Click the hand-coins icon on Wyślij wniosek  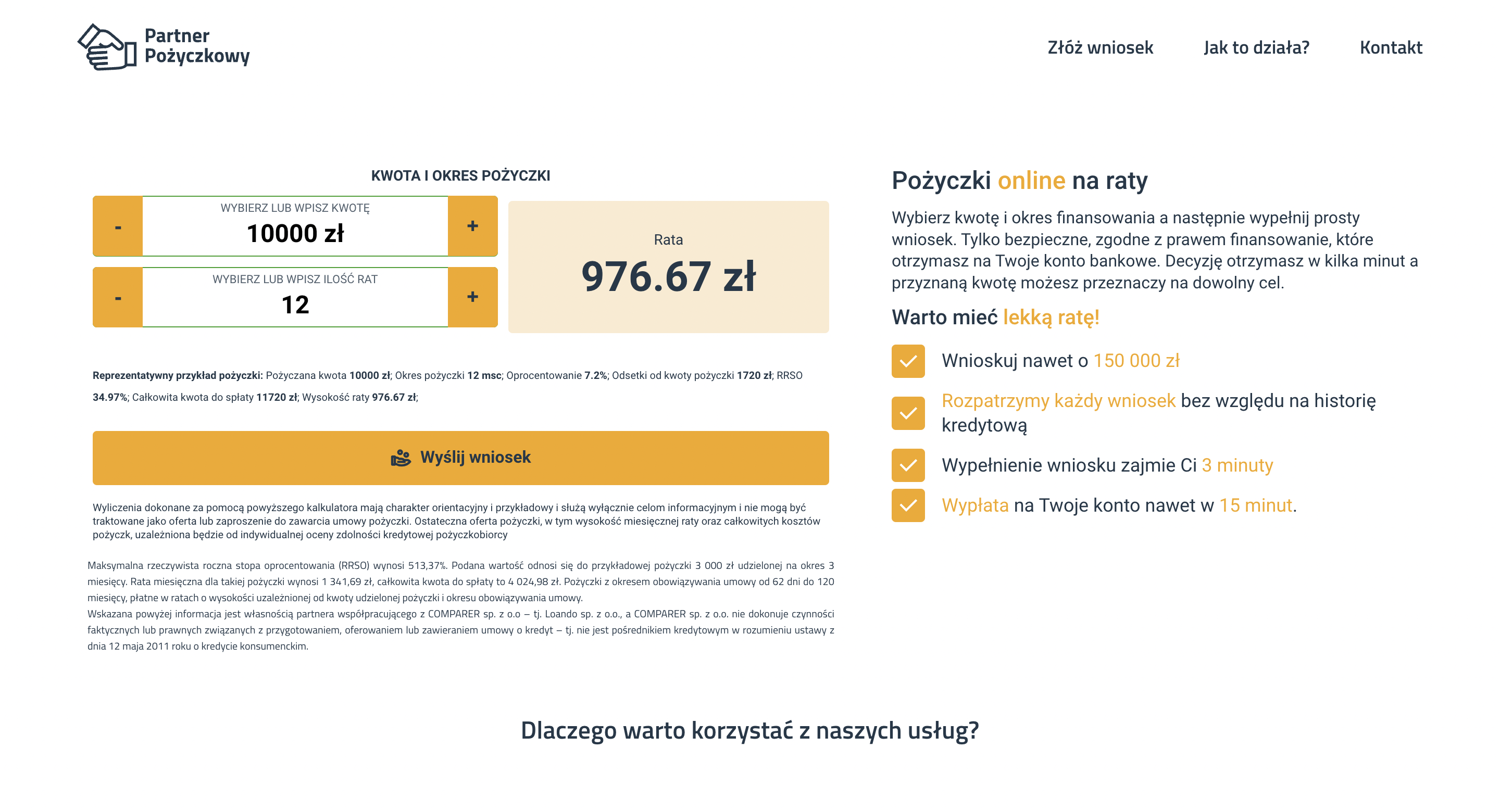(401, 458)
